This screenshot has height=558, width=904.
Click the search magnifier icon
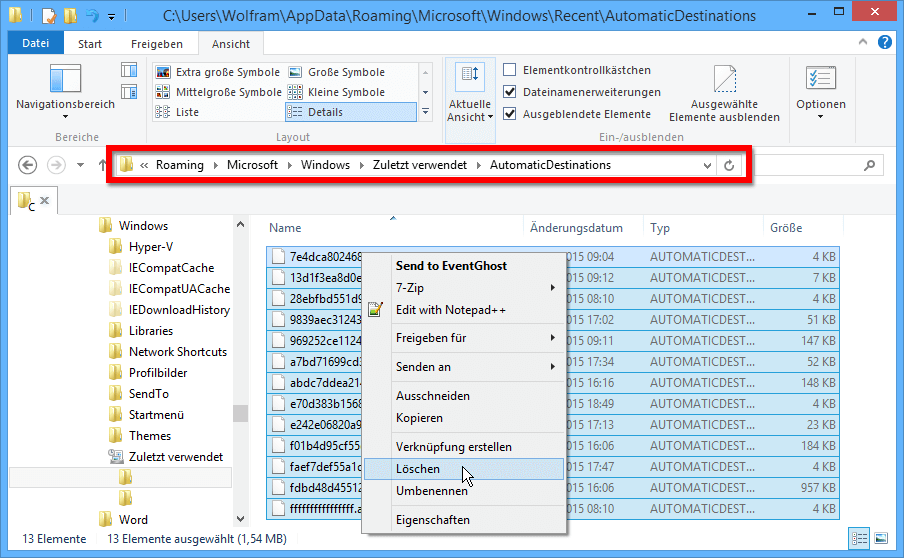pos(869,165)
